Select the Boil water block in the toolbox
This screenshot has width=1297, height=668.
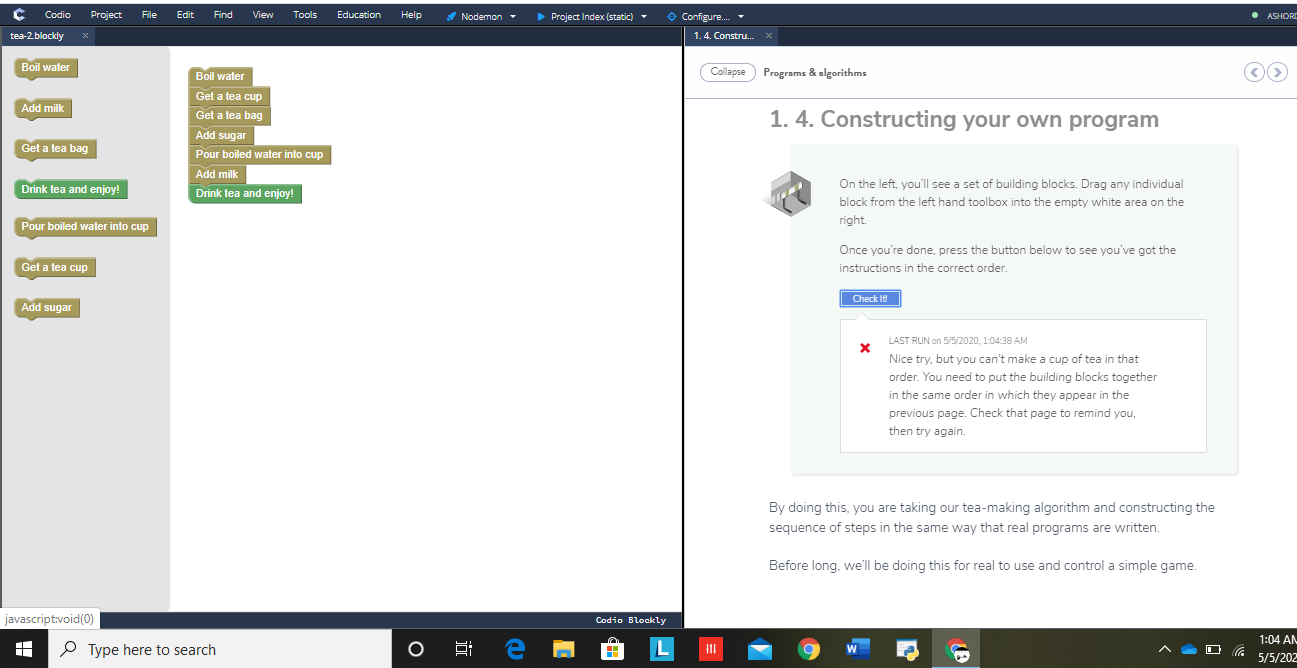(44, 67)
